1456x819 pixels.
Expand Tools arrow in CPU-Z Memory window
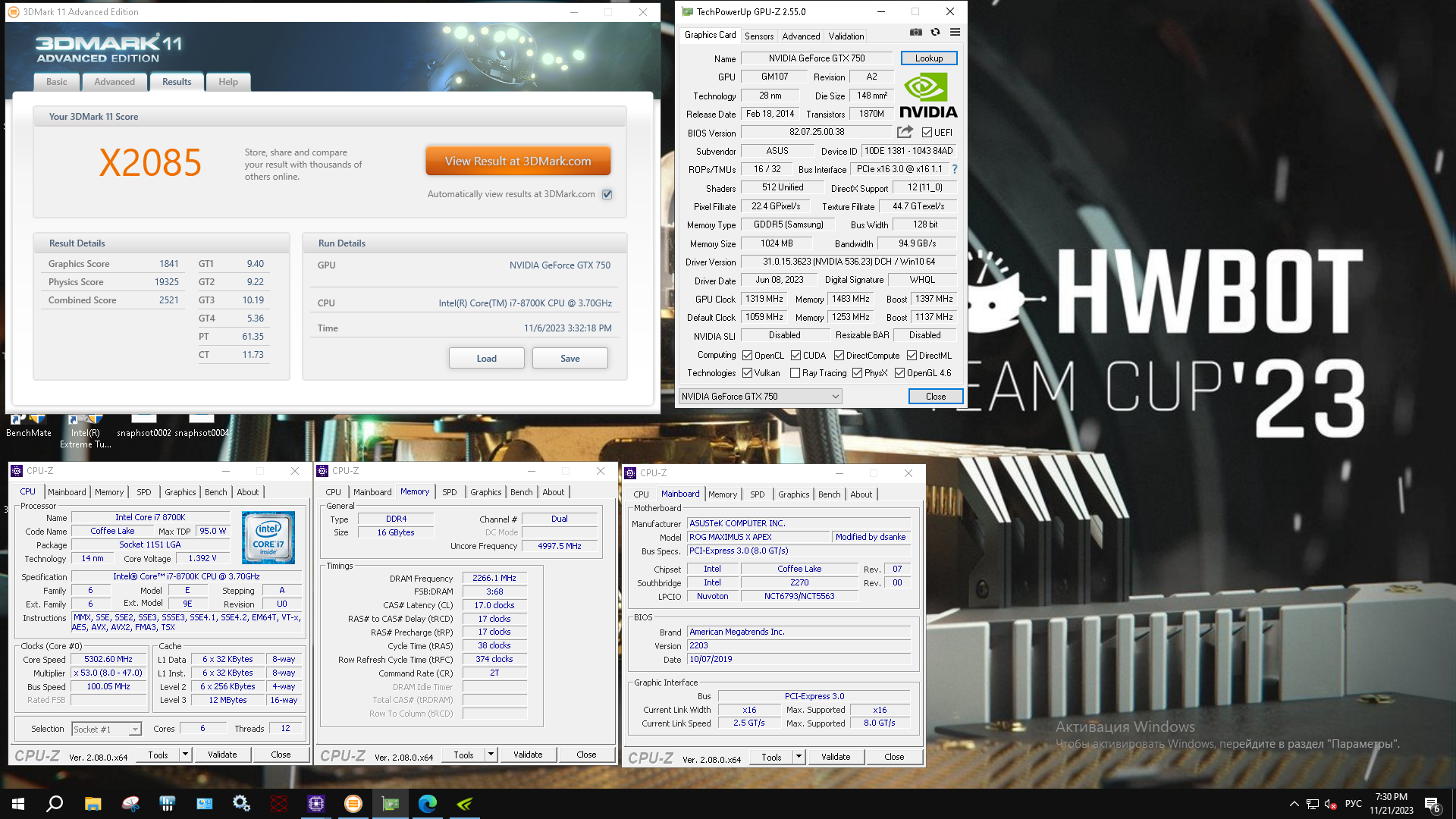pos(491,755)
